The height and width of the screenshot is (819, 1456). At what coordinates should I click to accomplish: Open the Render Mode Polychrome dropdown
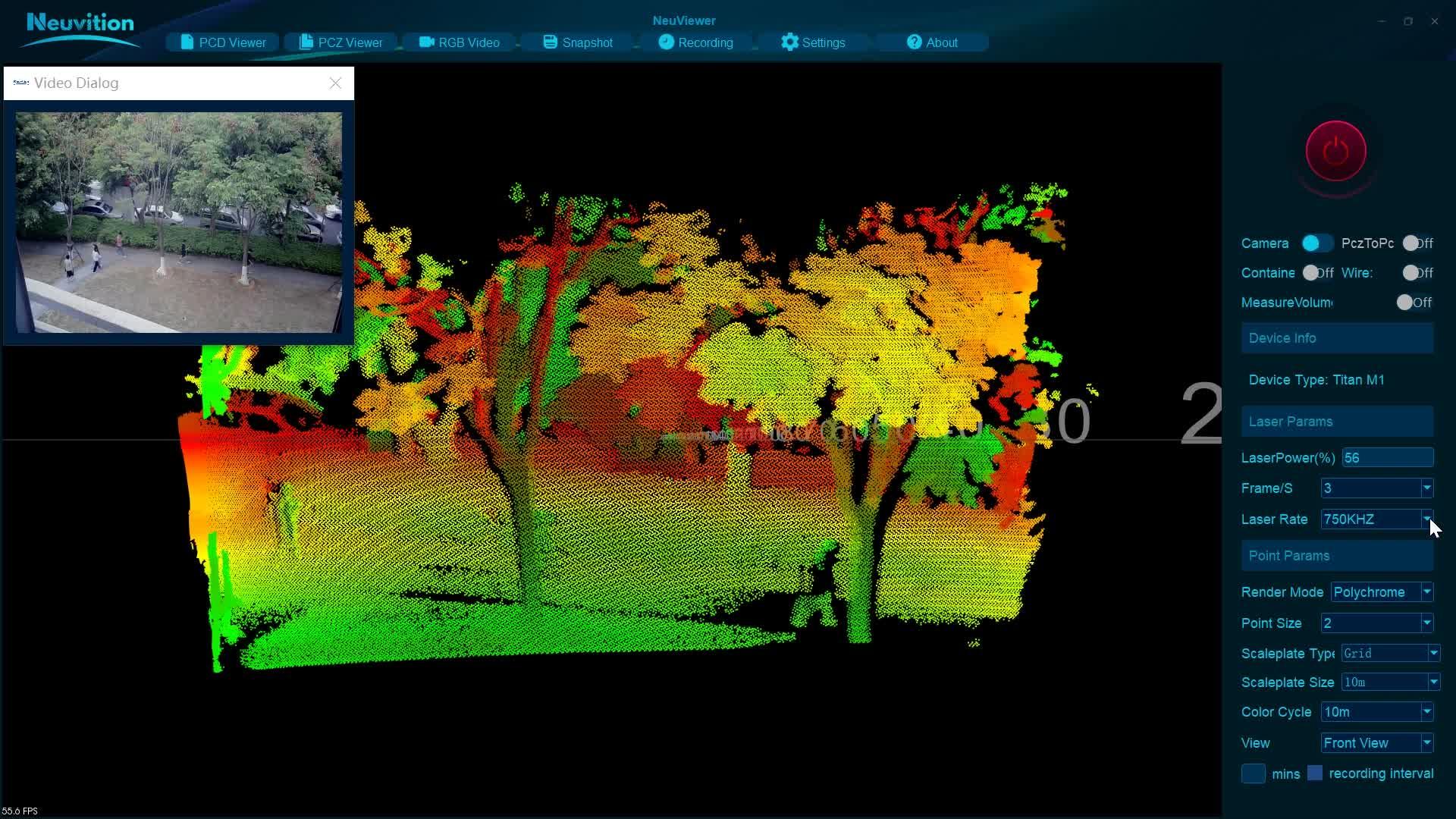(1426, 592)
